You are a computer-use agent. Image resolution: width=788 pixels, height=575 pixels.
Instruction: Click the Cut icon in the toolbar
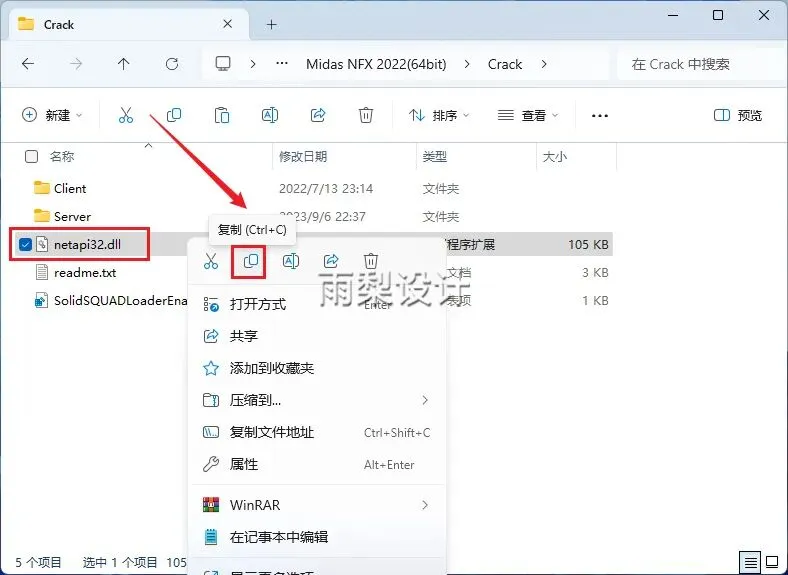coord(126,115)
